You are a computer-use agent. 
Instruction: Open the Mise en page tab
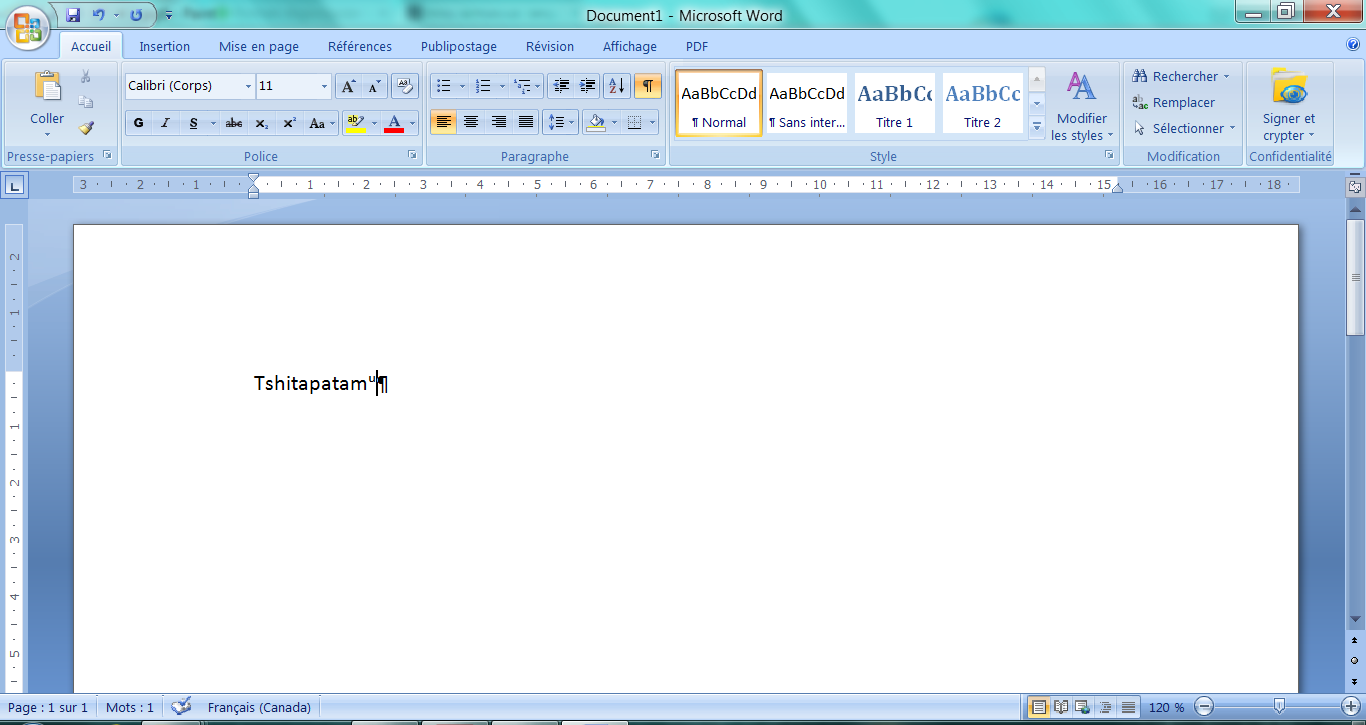(259, 46)
